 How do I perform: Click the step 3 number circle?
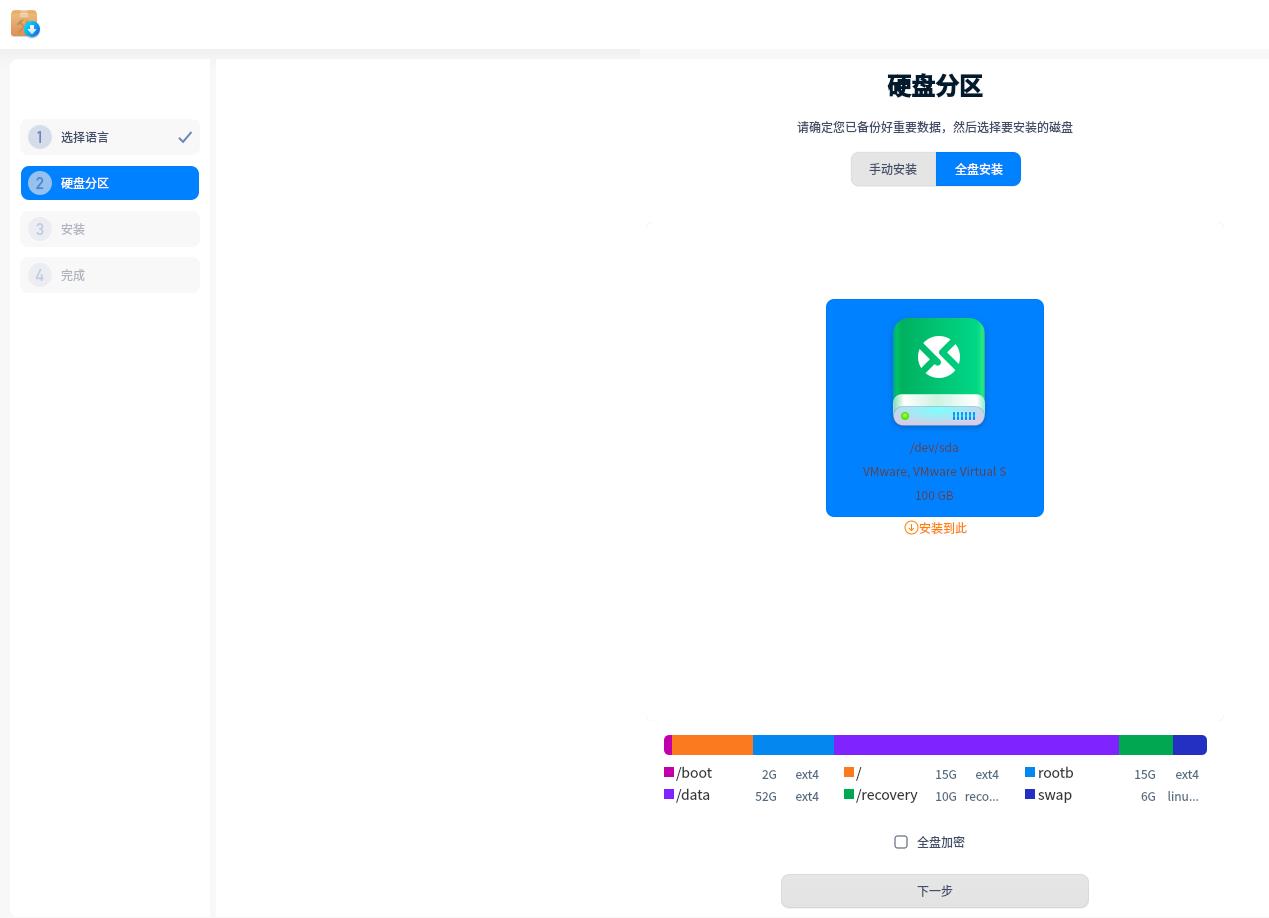tap(40, 229)
